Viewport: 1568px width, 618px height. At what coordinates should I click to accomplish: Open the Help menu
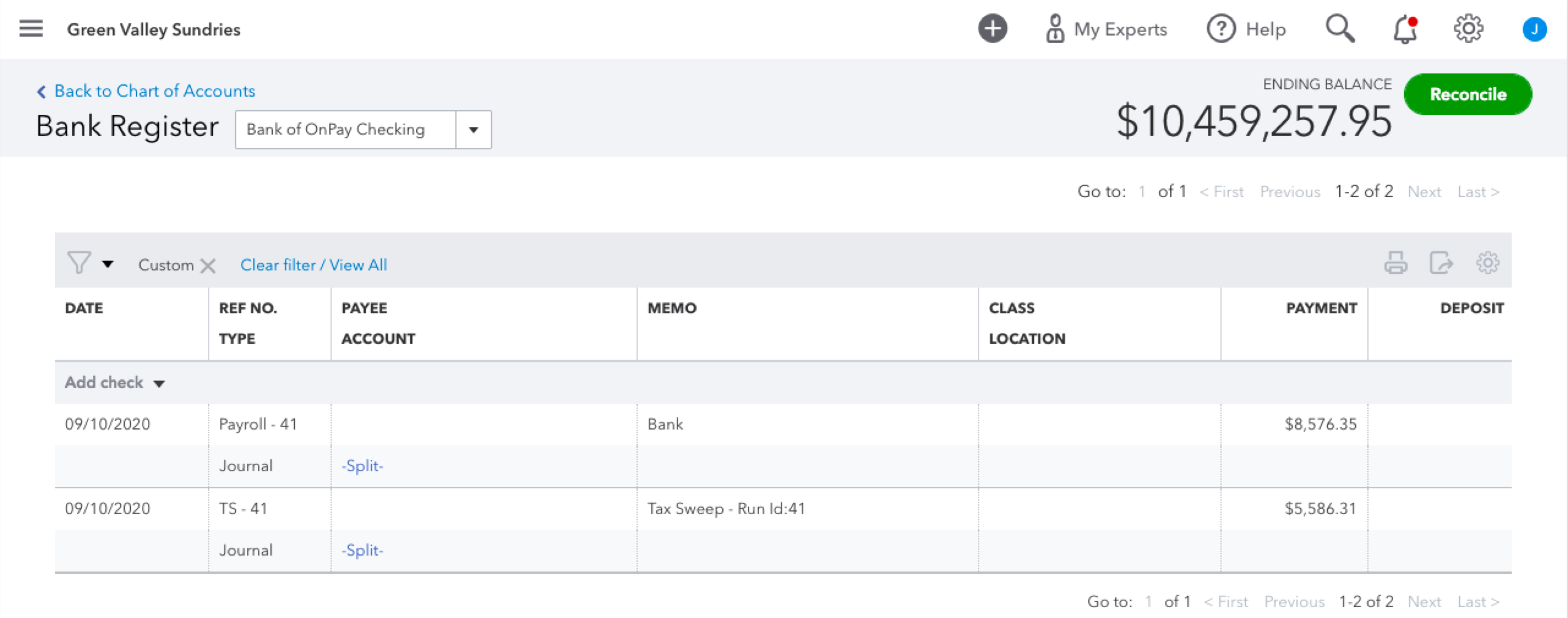pos(1246,29)
